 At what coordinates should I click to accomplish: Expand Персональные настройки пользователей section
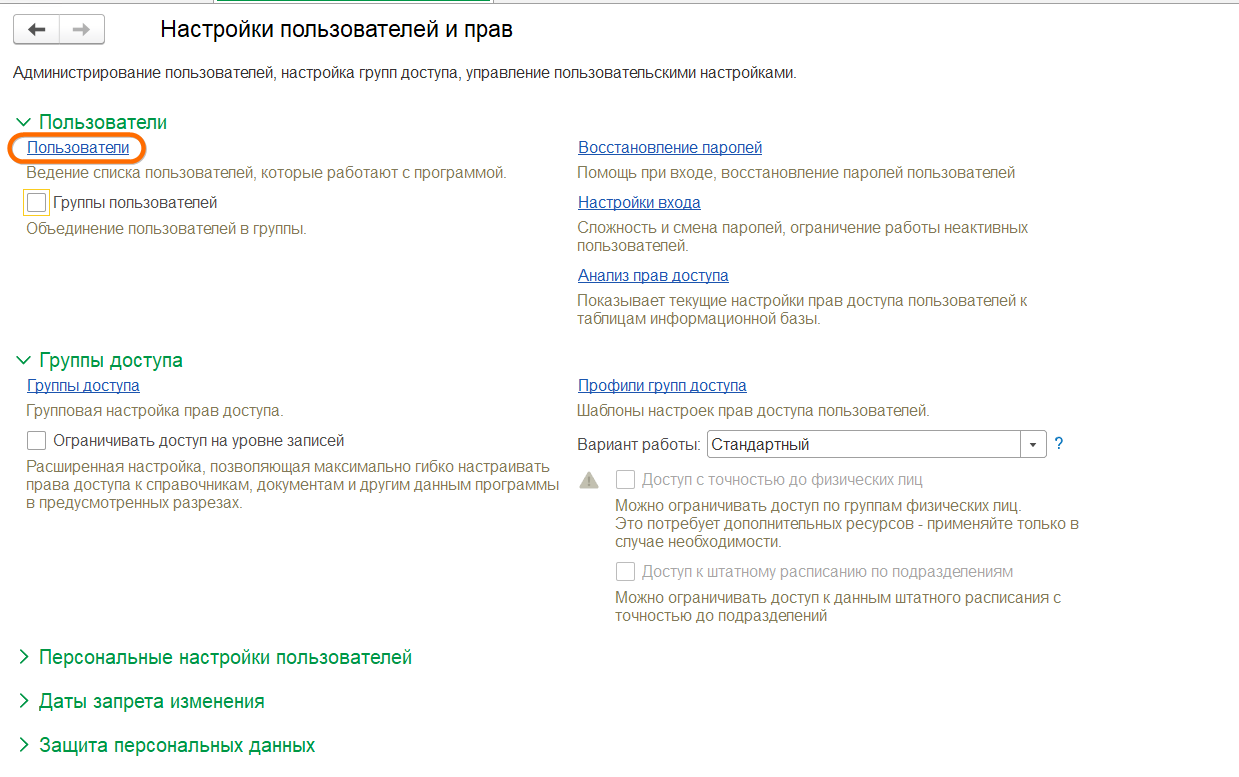(x=24, y=657)
